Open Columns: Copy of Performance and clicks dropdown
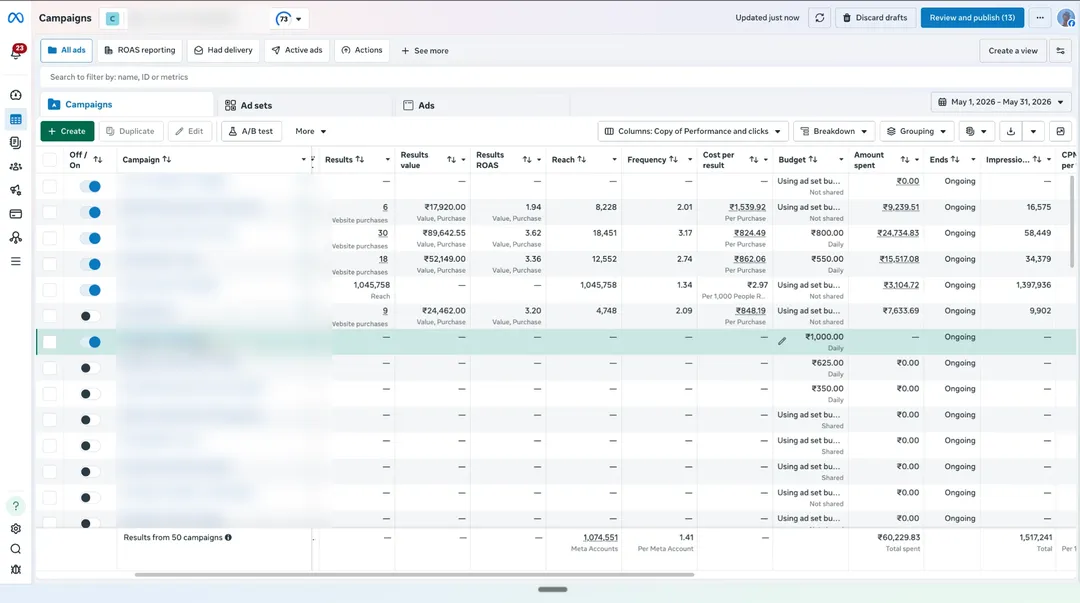Screen dimensions: 1080x603 [693, 131]
